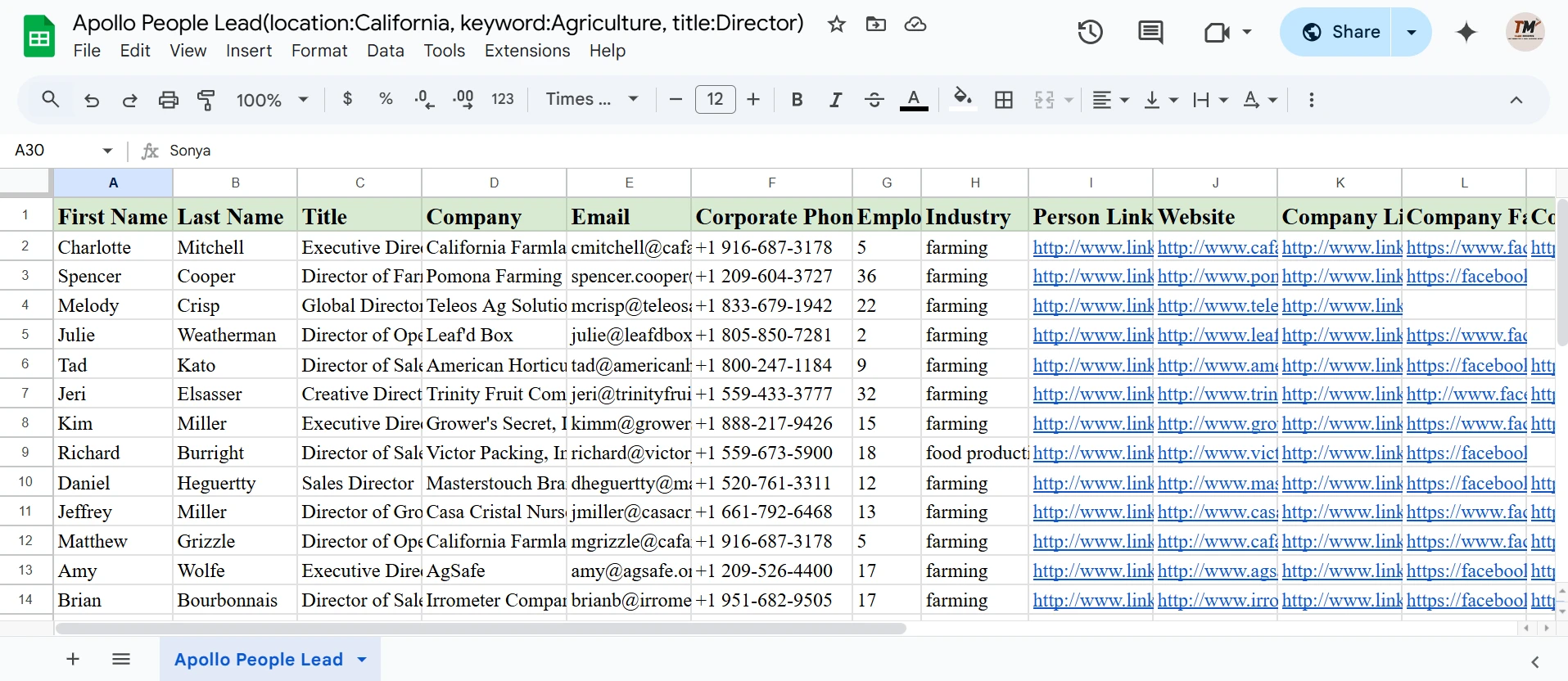This screenshot has height=681, width=1568.
Task: Search the menus magnifier icon
Action: [50, 99]
